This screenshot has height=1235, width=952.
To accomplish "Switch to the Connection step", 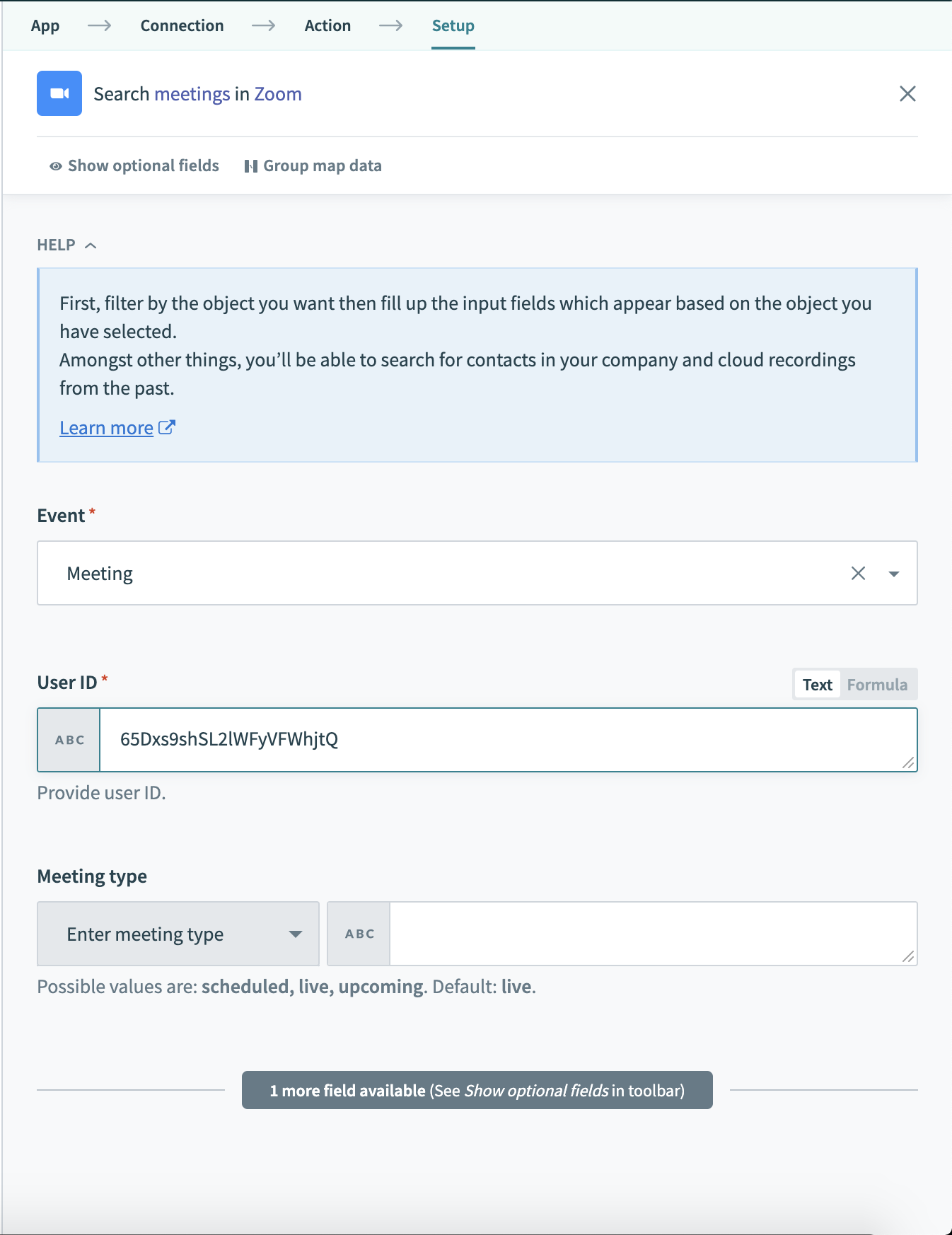I will pos(182,25).
